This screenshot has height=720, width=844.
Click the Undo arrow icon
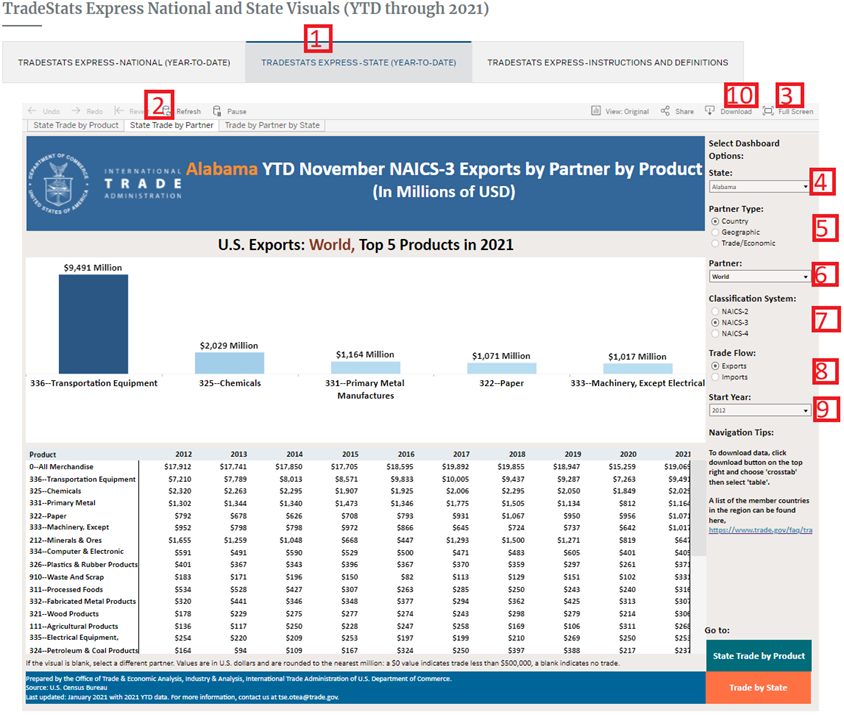tap(32, 111)
